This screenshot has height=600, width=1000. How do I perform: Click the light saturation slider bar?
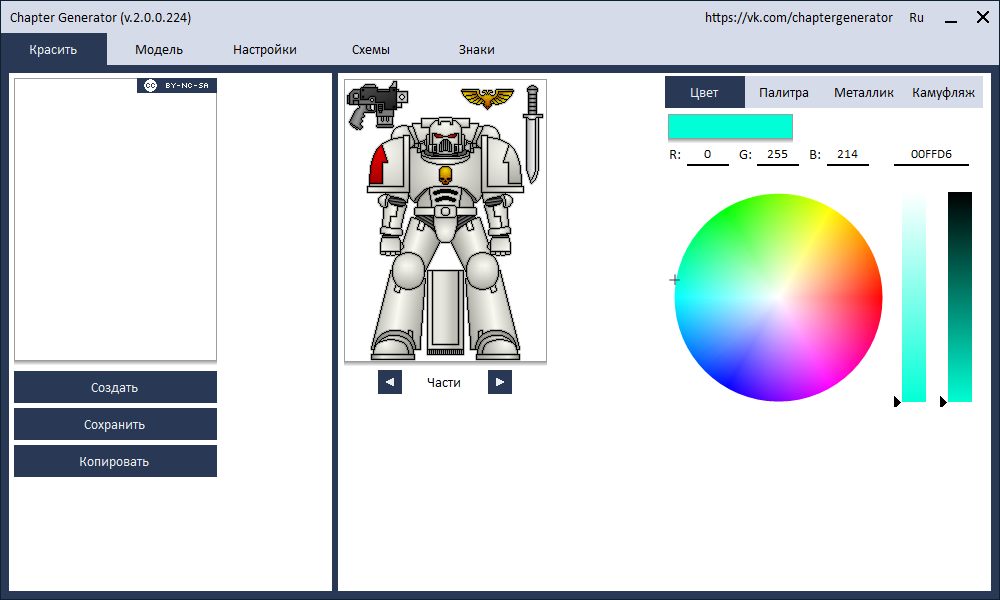coord(914,297)
